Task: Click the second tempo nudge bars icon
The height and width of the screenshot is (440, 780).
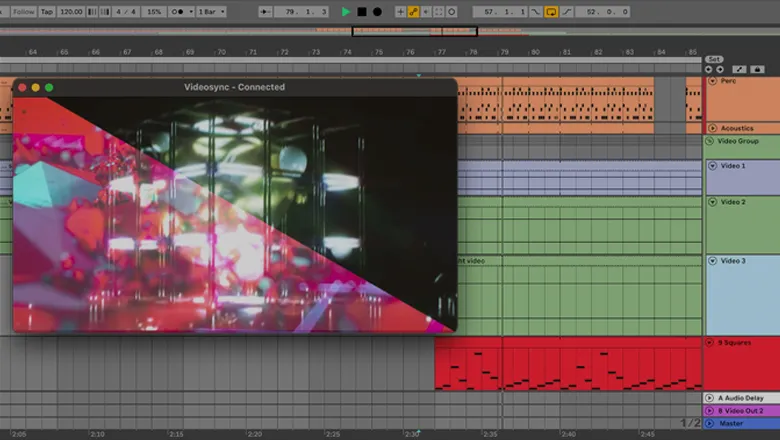Action: tap(104, 11)
